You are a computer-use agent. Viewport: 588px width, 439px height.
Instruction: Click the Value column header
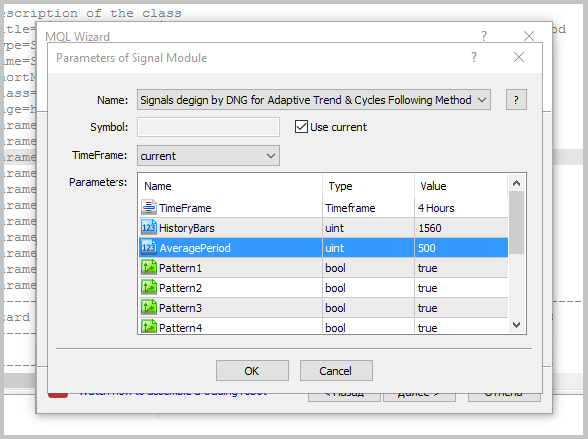point(461,186)
